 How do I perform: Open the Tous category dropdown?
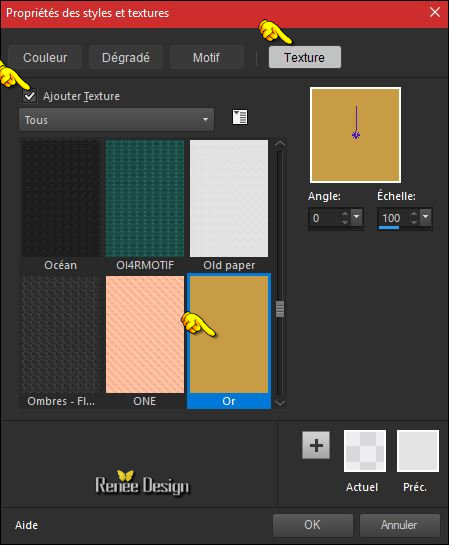(116, 120)
